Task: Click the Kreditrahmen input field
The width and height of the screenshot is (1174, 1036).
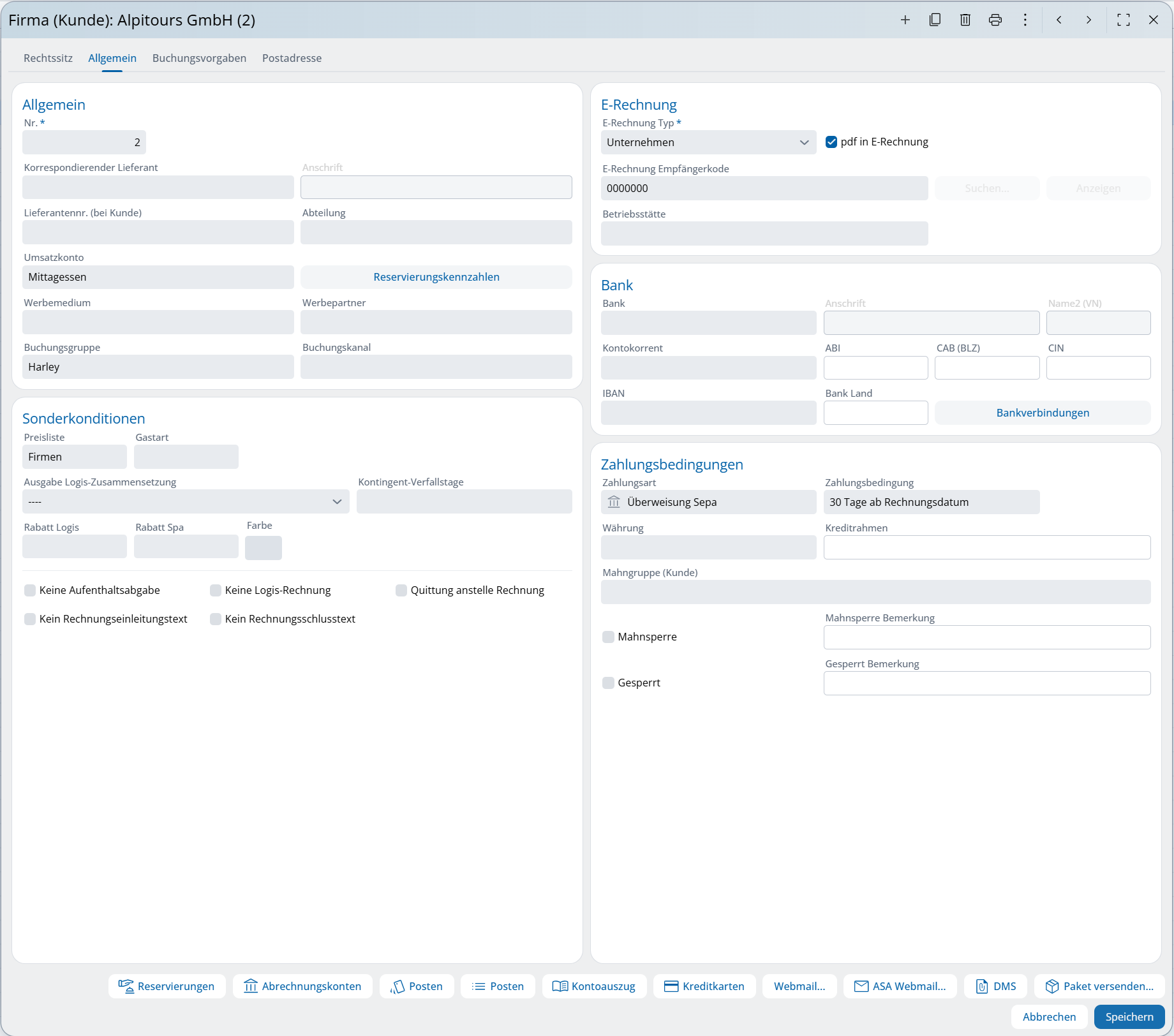Action: click(x=986, y=547)
